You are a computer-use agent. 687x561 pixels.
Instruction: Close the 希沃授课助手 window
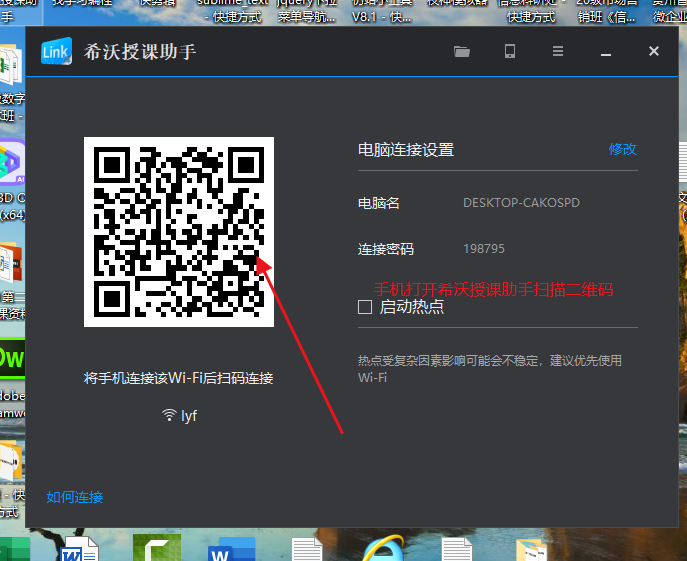pos(654,51)
